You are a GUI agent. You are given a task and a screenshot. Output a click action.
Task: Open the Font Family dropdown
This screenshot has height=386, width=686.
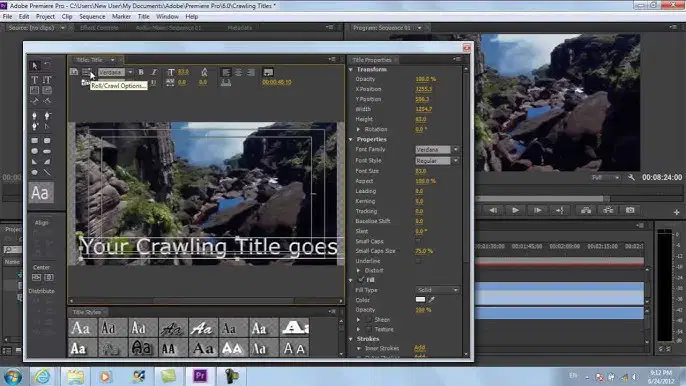click(437, 150)
